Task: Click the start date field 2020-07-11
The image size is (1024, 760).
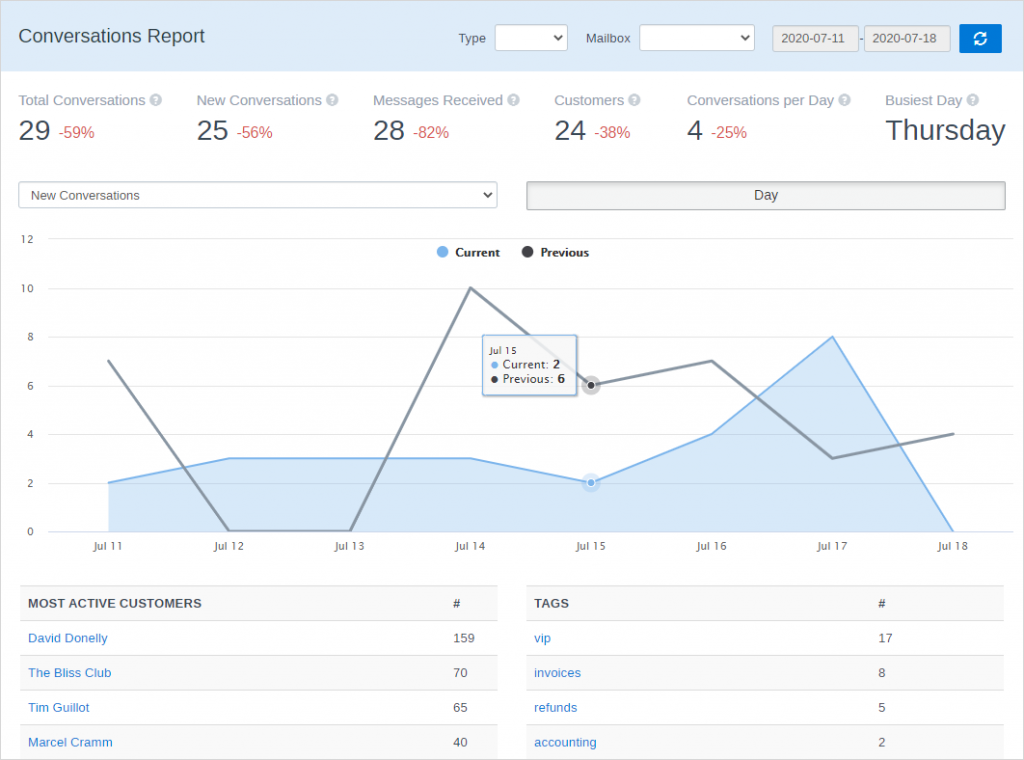Action: (x=815, y=38)
